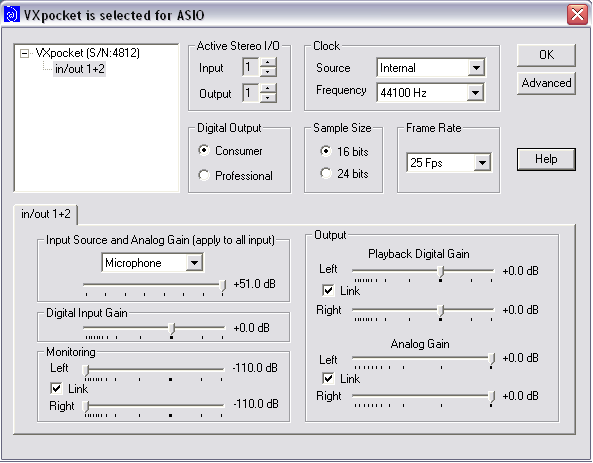Toggle the Monitoring Link checkbox
This screenshot has height=463, width=593.
click(56, 388)
